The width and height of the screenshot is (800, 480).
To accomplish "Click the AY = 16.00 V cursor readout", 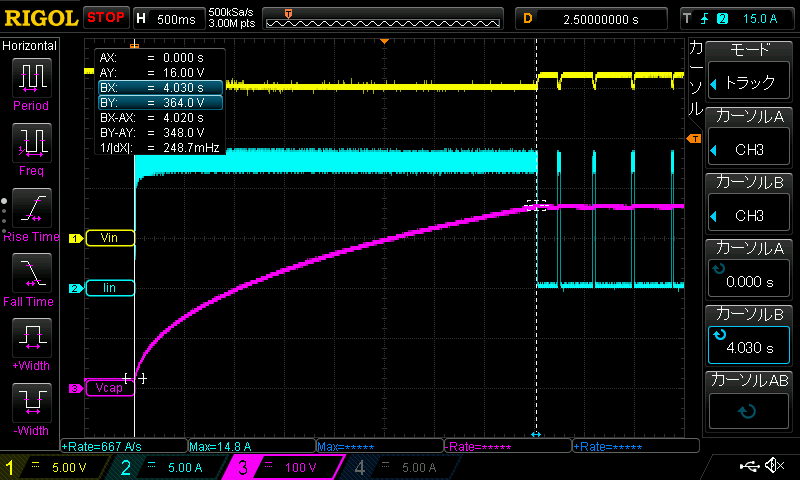I will coord(160,72).
